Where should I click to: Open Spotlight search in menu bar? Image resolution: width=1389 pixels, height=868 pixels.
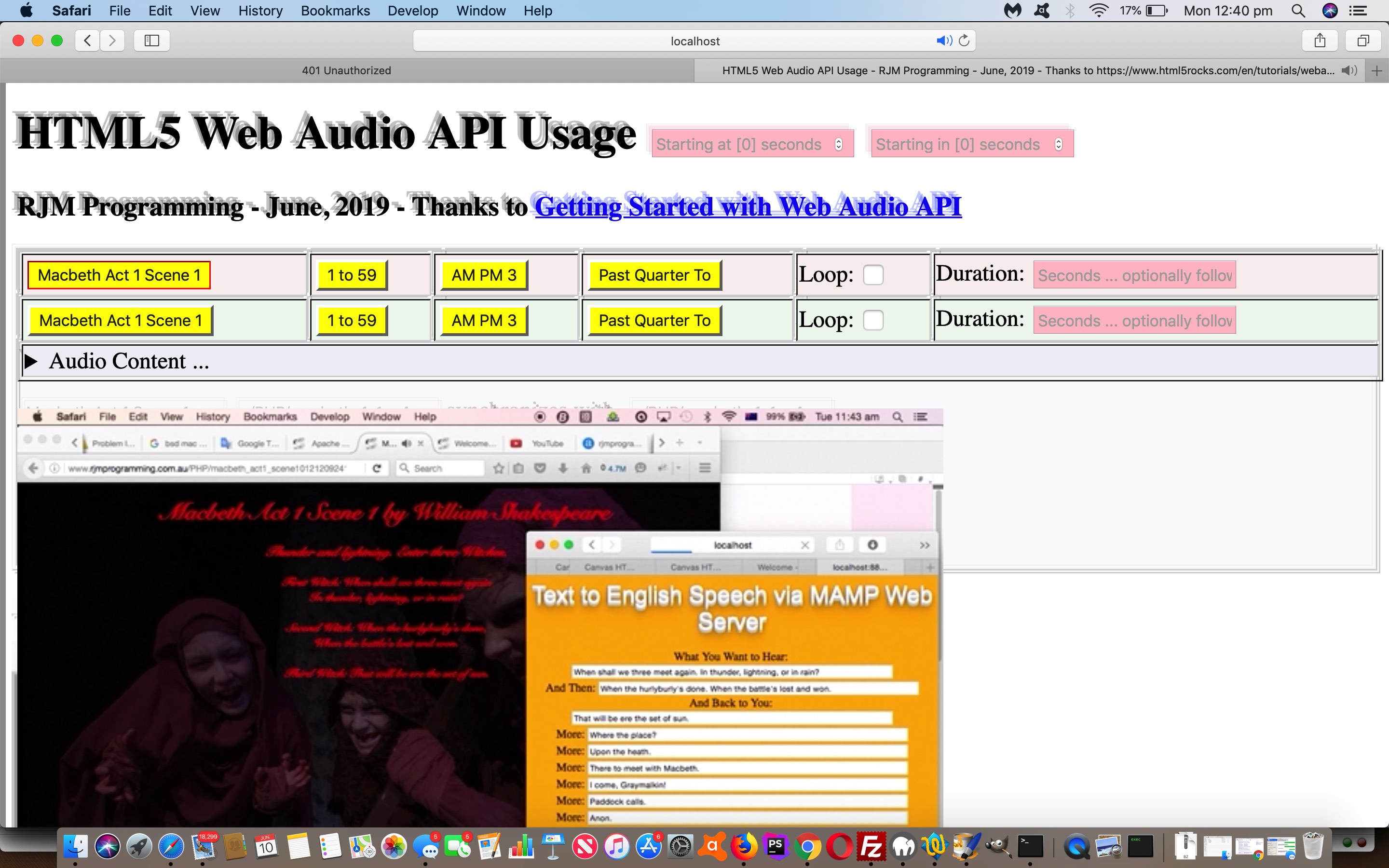coord(1298,11)
